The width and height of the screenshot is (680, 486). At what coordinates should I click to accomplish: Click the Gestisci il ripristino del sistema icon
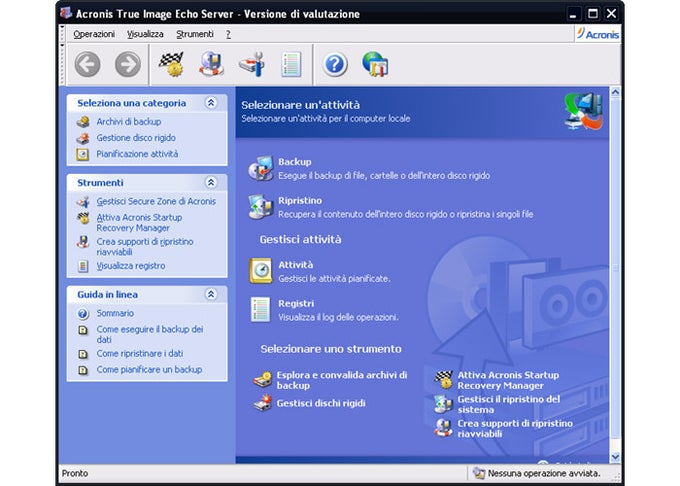click(x=444, y=404)
